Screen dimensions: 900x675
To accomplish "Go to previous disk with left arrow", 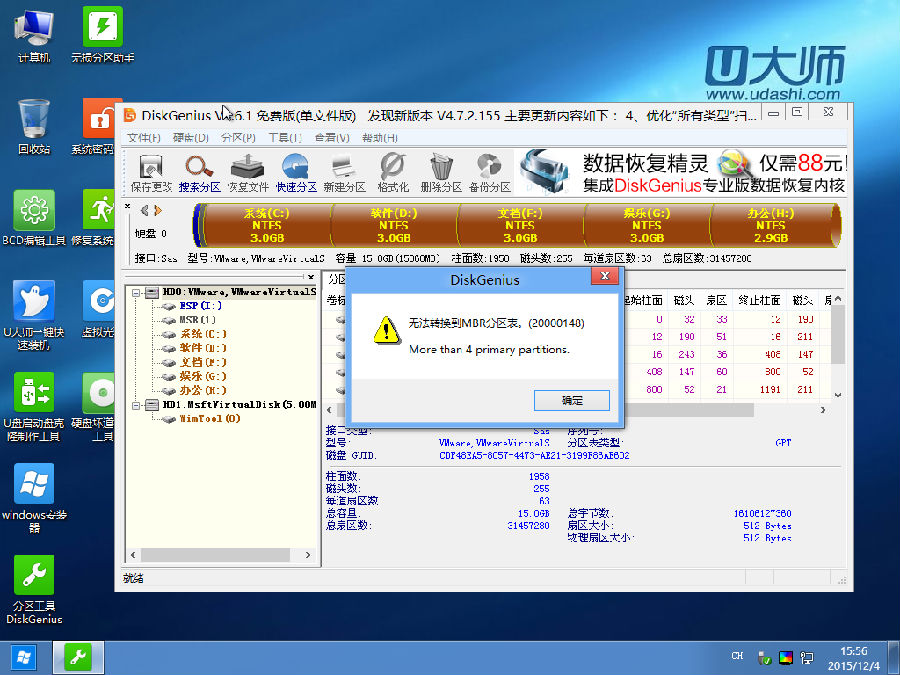I will point(145,211).
